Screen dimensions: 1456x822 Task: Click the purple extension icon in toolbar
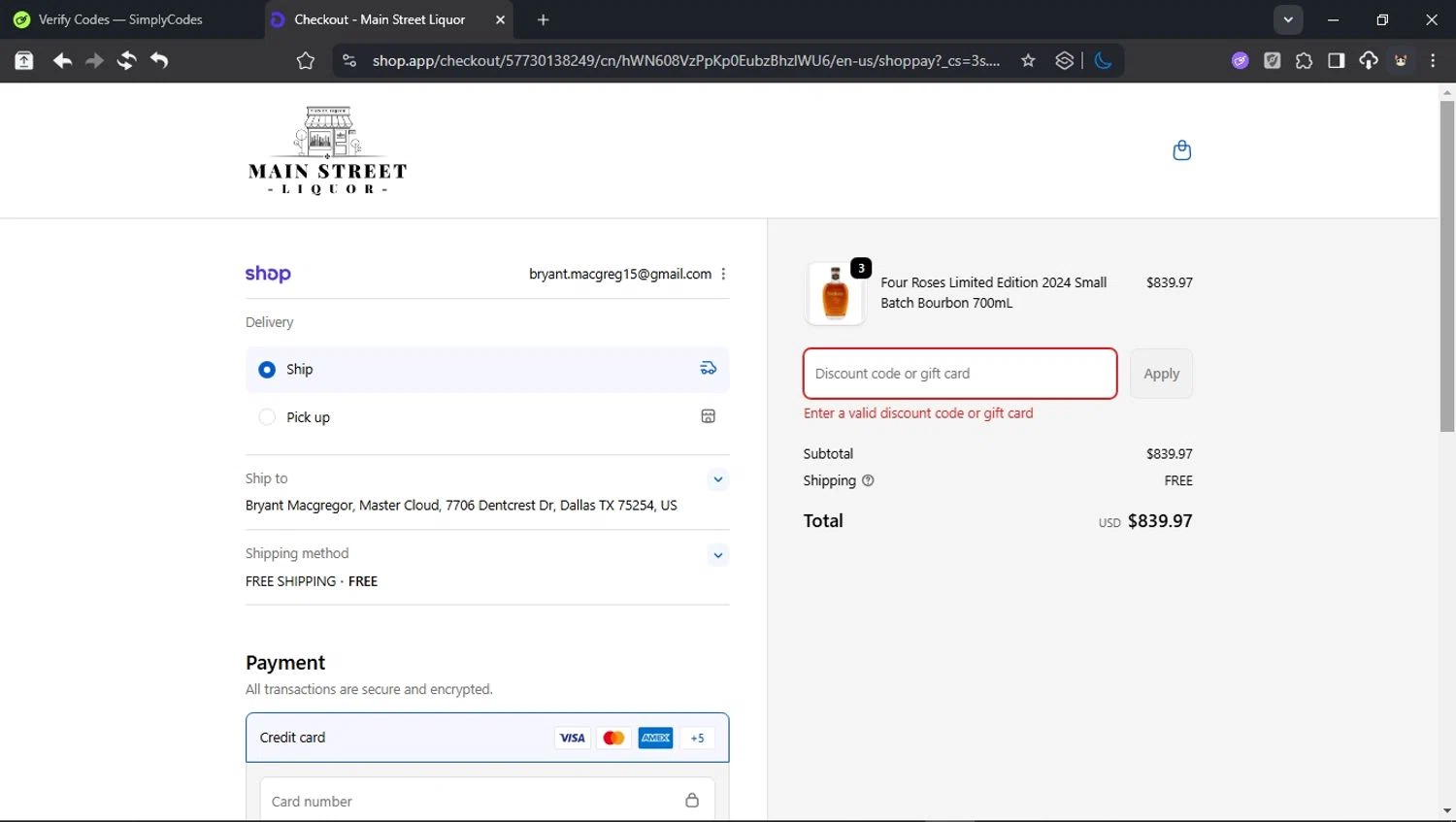pos(1240,60)
